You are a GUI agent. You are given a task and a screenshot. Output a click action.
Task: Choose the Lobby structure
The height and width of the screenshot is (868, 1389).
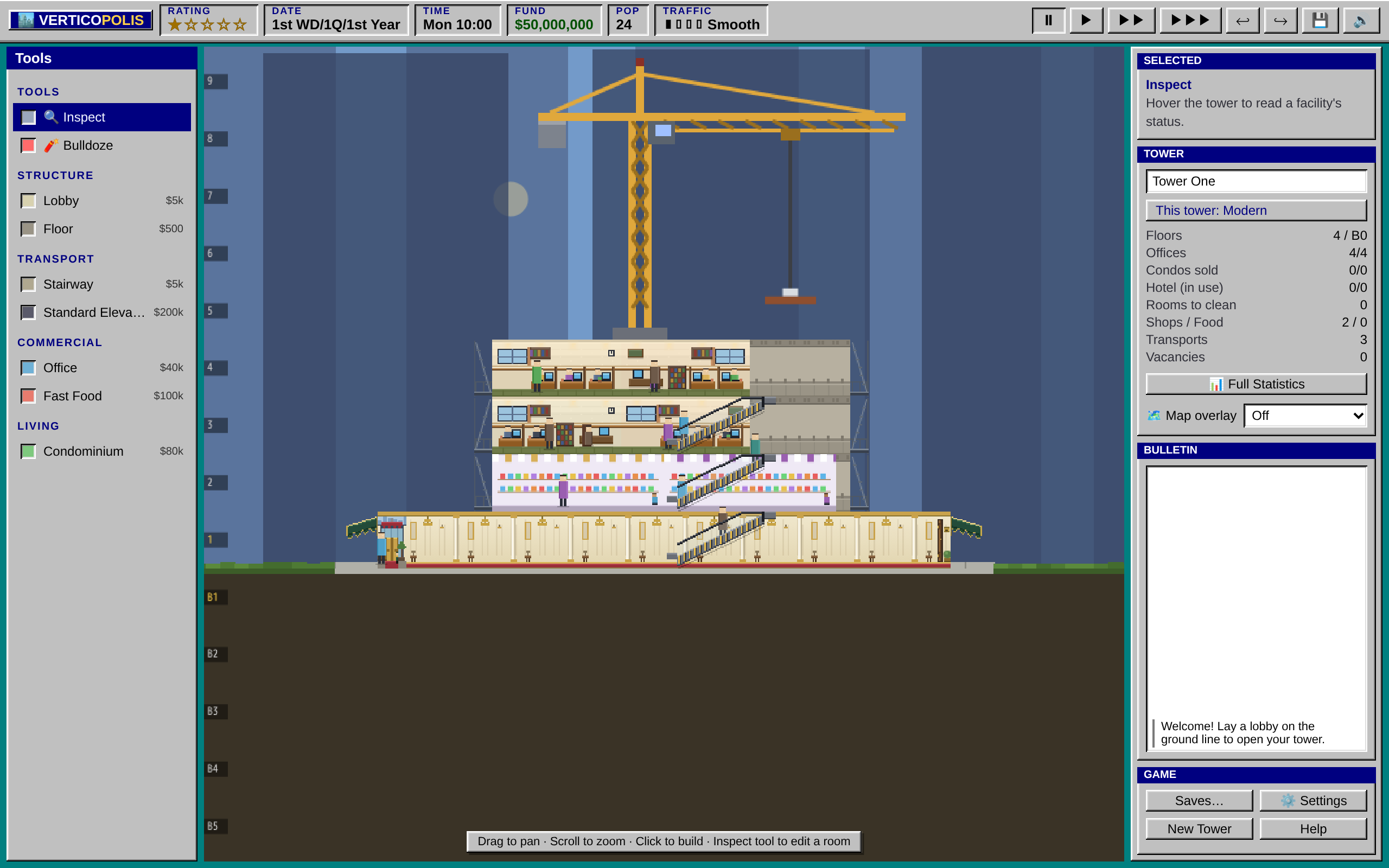tap(101, 200)
